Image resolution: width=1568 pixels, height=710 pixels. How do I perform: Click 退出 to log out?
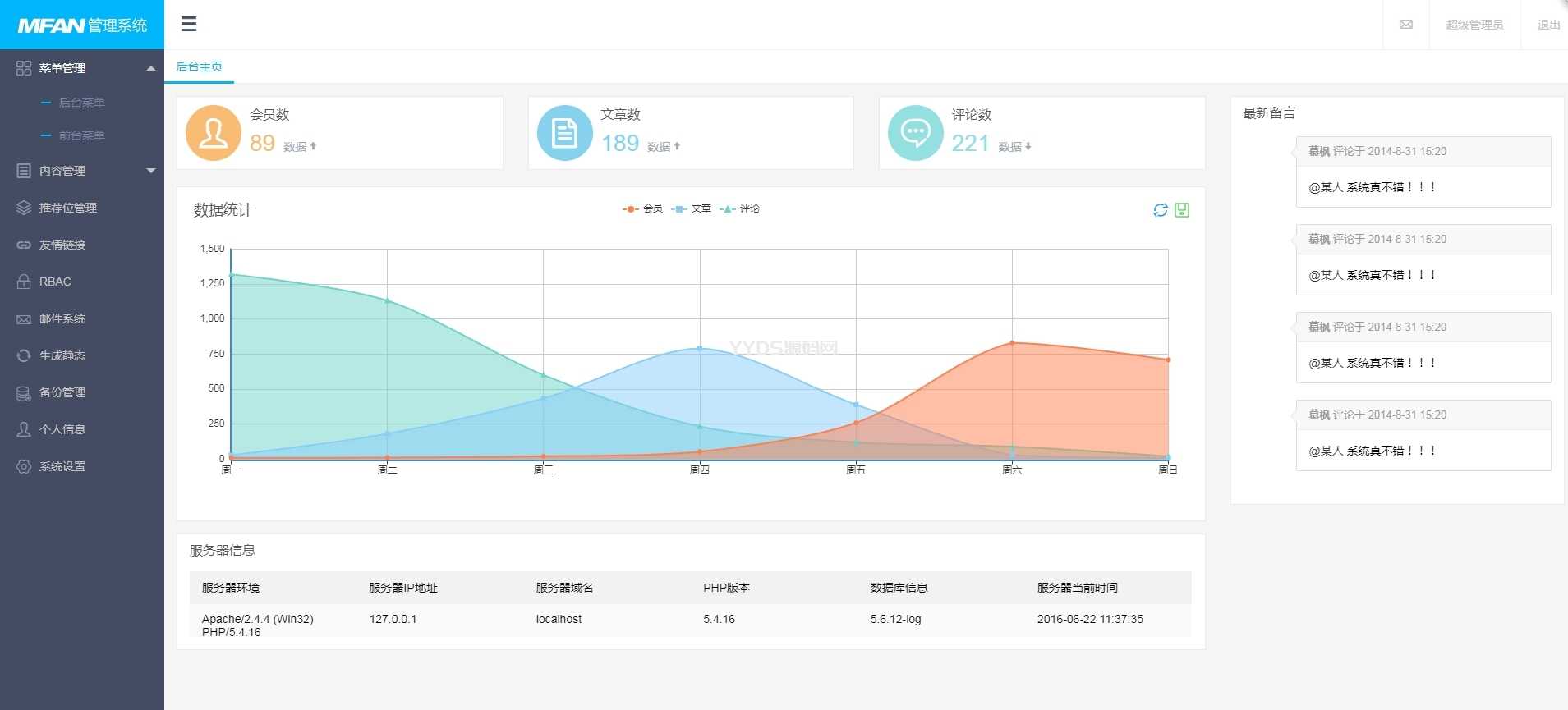click(x=1548, y=25)
